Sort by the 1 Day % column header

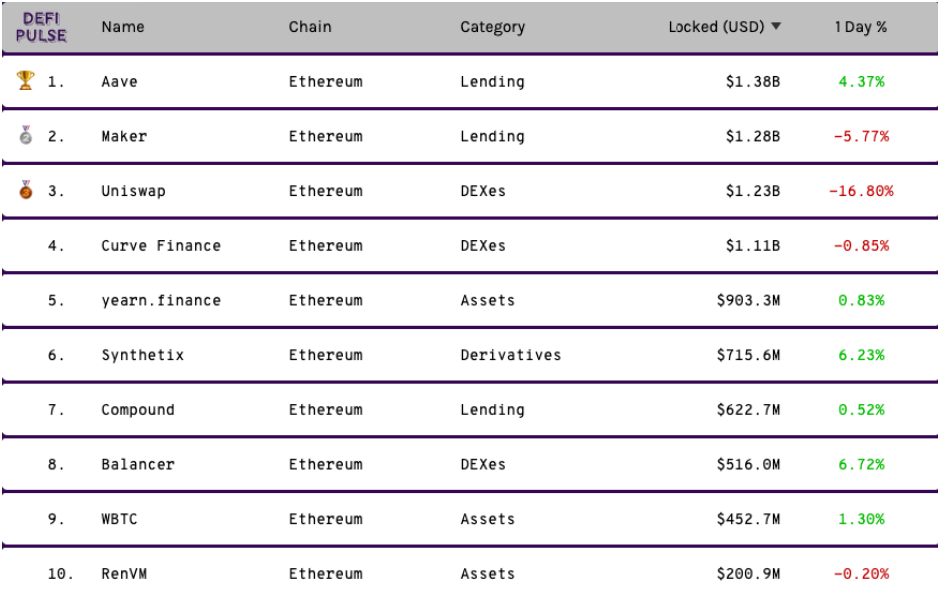[x=861, y=27]
